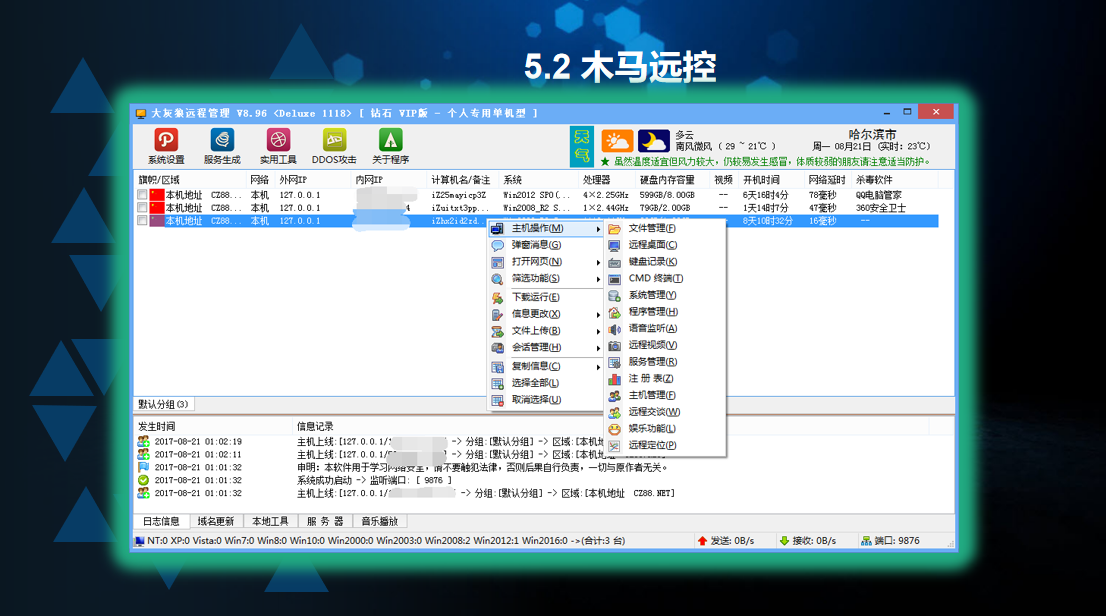Click 选择全部(L) in the context menu
This screenshot has width=1106, height=616.
coord(535,382)
